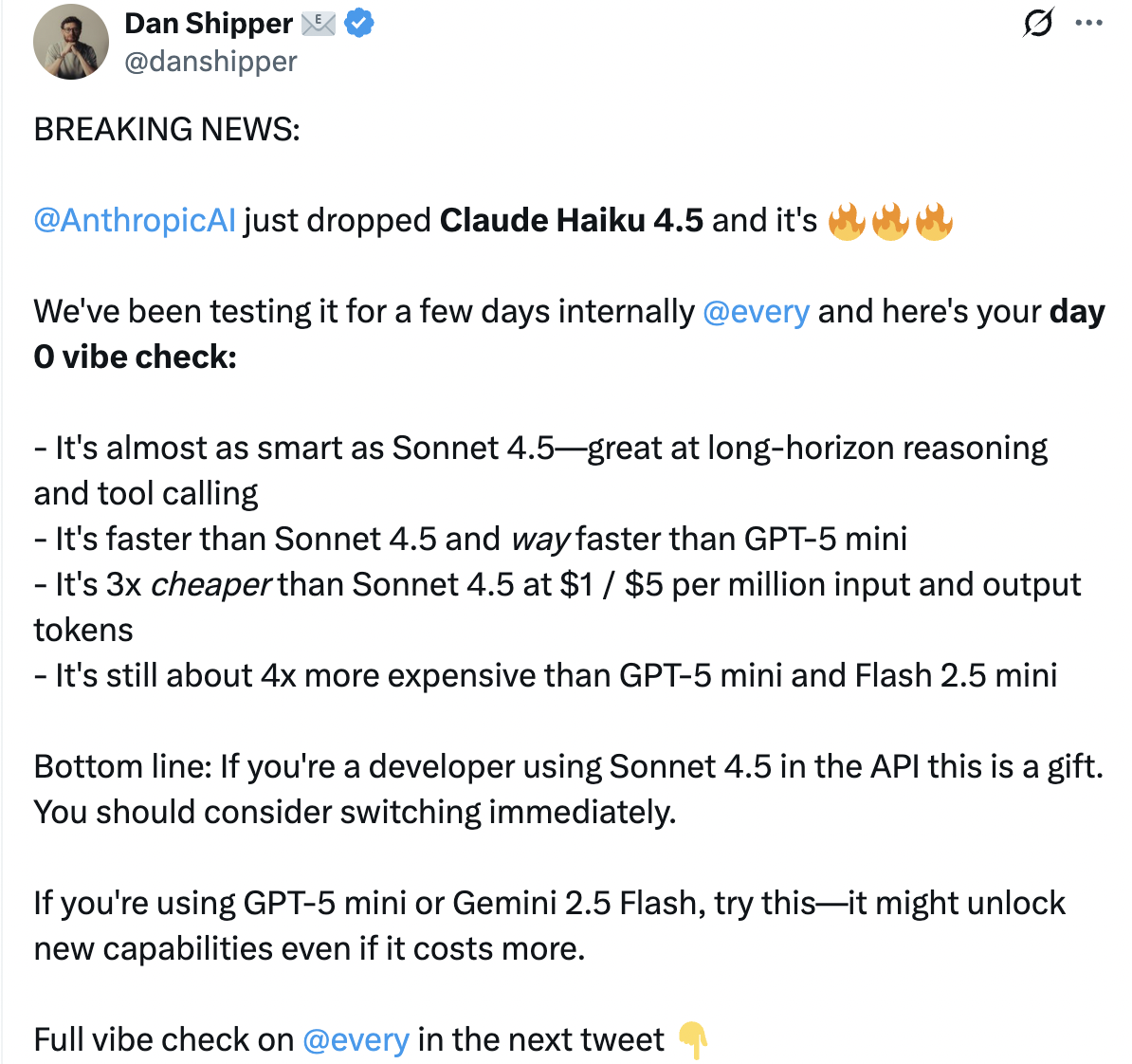Click the italic word 'way'
The height and width of the screenshot is (1064, 1132).
pos(539,539)
